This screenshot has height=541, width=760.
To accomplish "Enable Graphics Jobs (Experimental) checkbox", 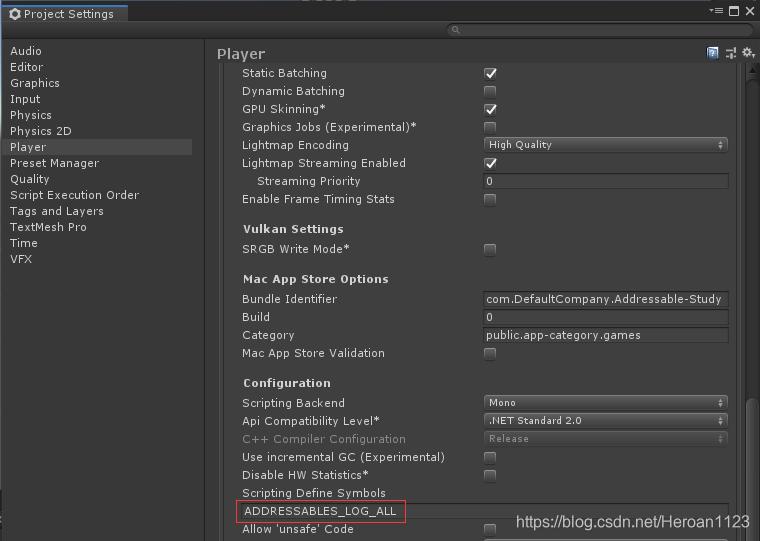I will pos(490,127).
